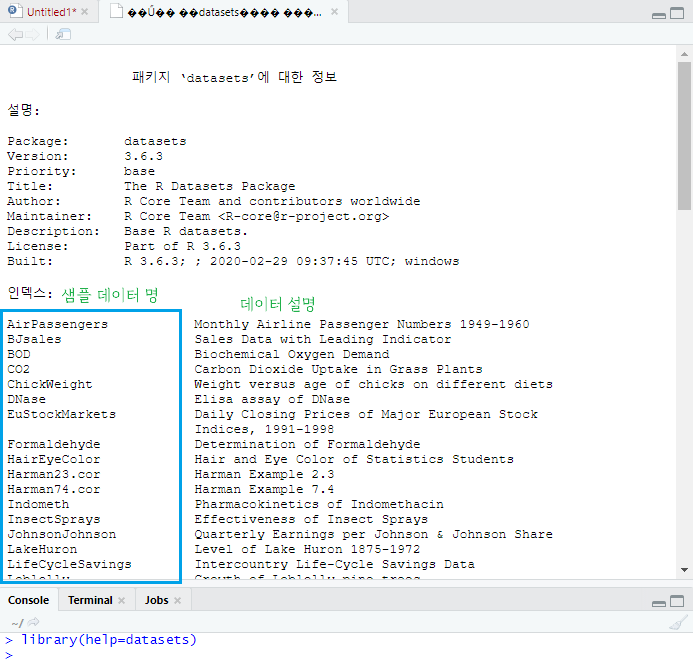Click the CO2 dataset name
This screenshot has height=663, width=693.
tap(19, 370)
